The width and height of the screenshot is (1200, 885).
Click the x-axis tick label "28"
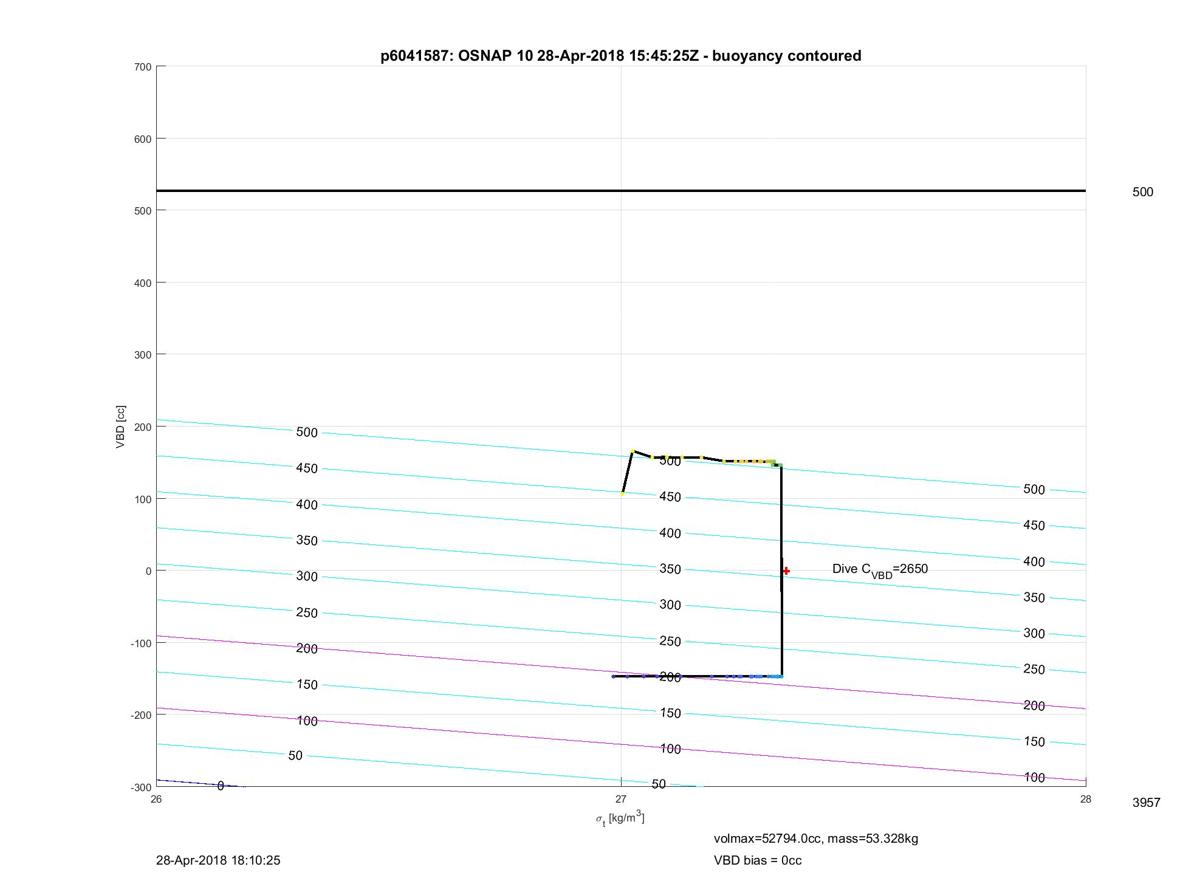(1086, 799)
